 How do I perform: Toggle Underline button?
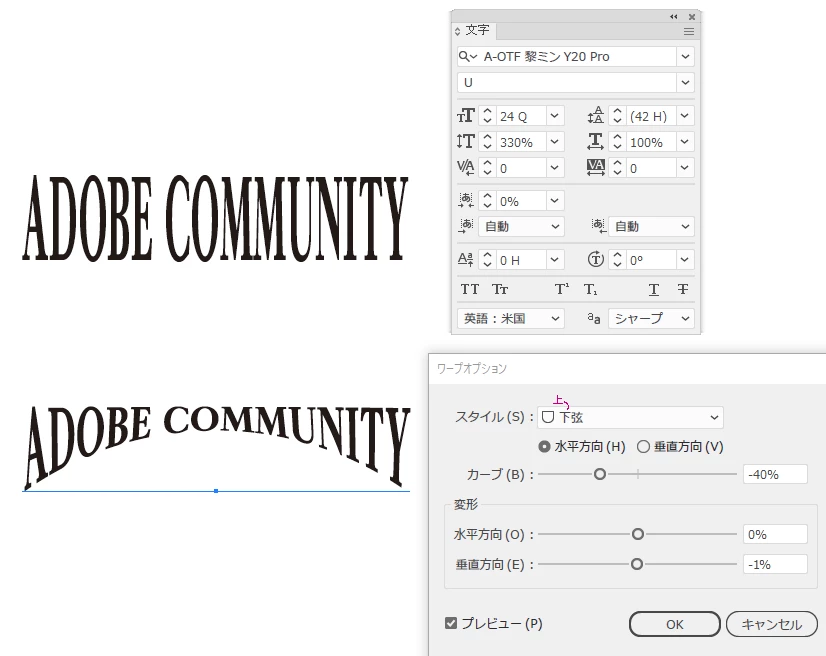coord(654,289)
